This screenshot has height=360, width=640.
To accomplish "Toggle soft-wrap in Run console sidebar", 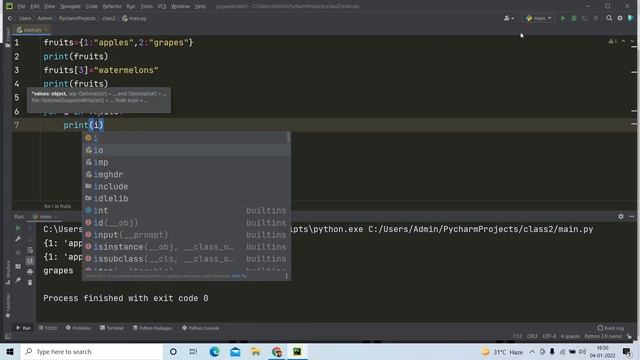I will pos(30,250).
